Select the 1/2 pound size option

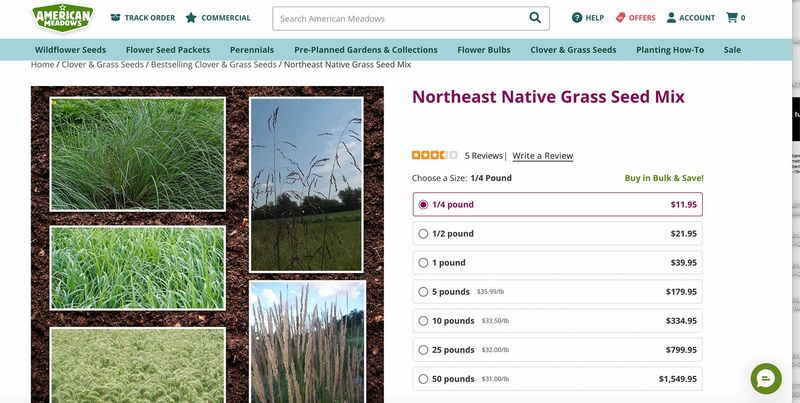(558, 234)
